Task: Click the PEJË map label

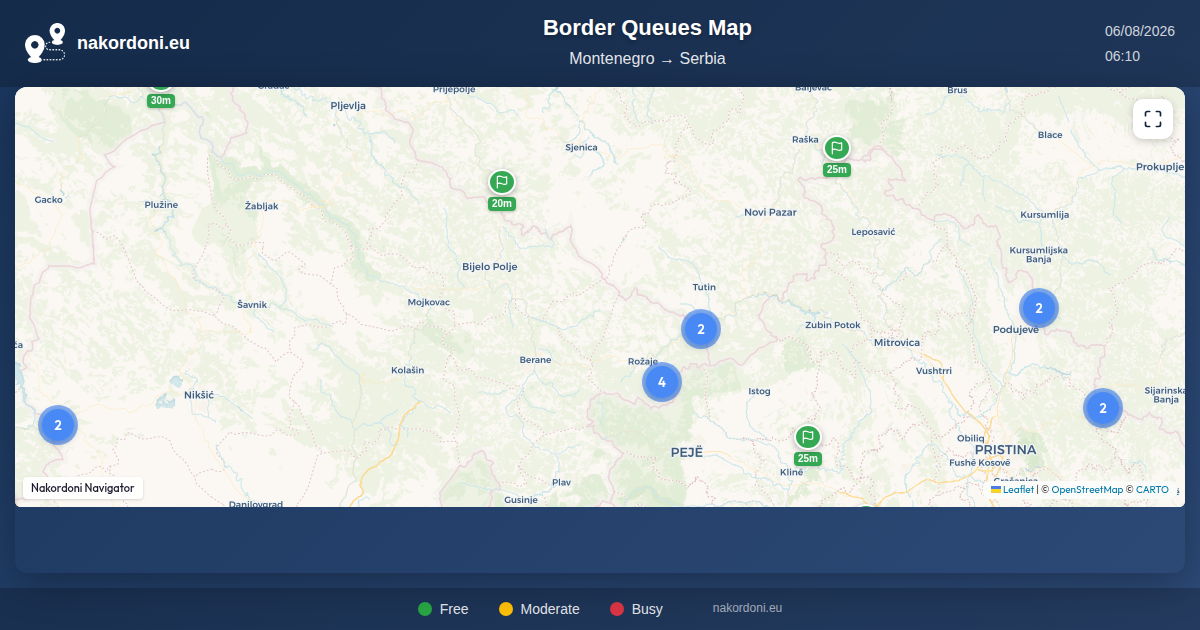Action: click(687, 452)
